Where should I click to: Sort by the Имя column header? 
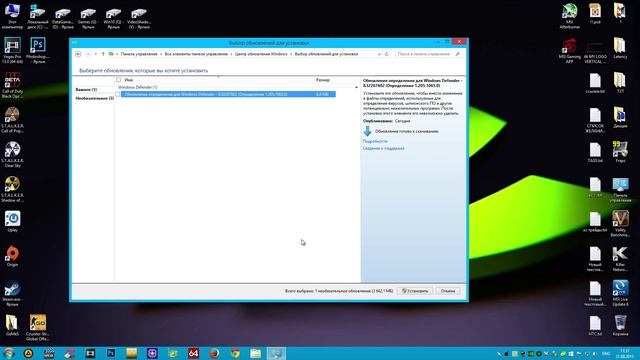pyautogui.click(x=129, y=80)
